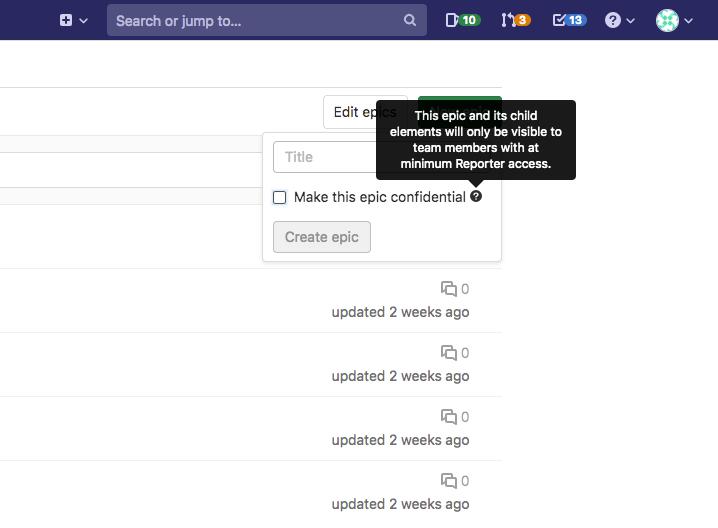Viewport: 718px width, 528px height.
Task: Click the plus icon to create new item
Action: click(x=66, y=20)
